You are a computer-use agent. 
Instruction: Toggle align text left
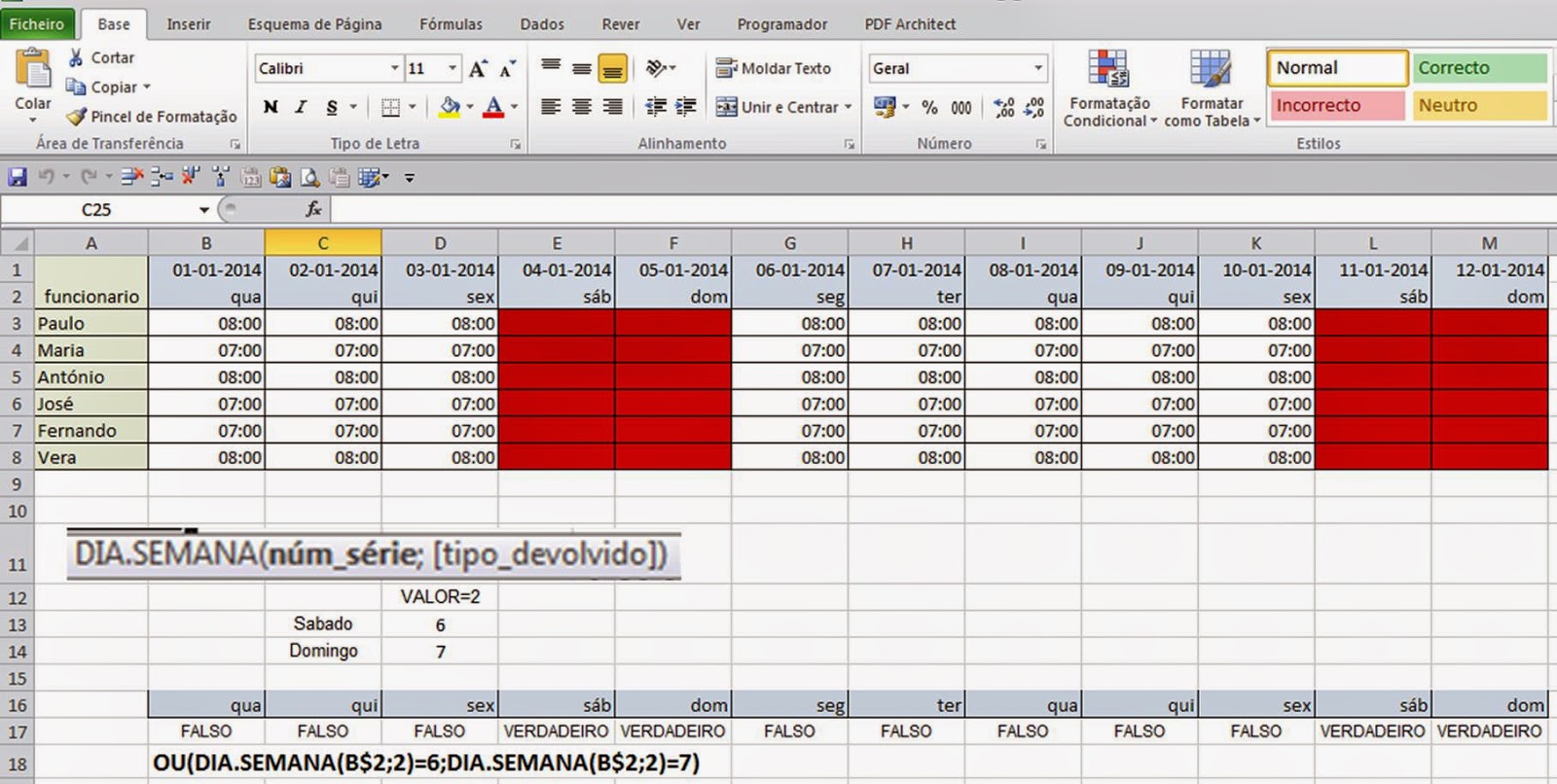[x=551, y=107]
